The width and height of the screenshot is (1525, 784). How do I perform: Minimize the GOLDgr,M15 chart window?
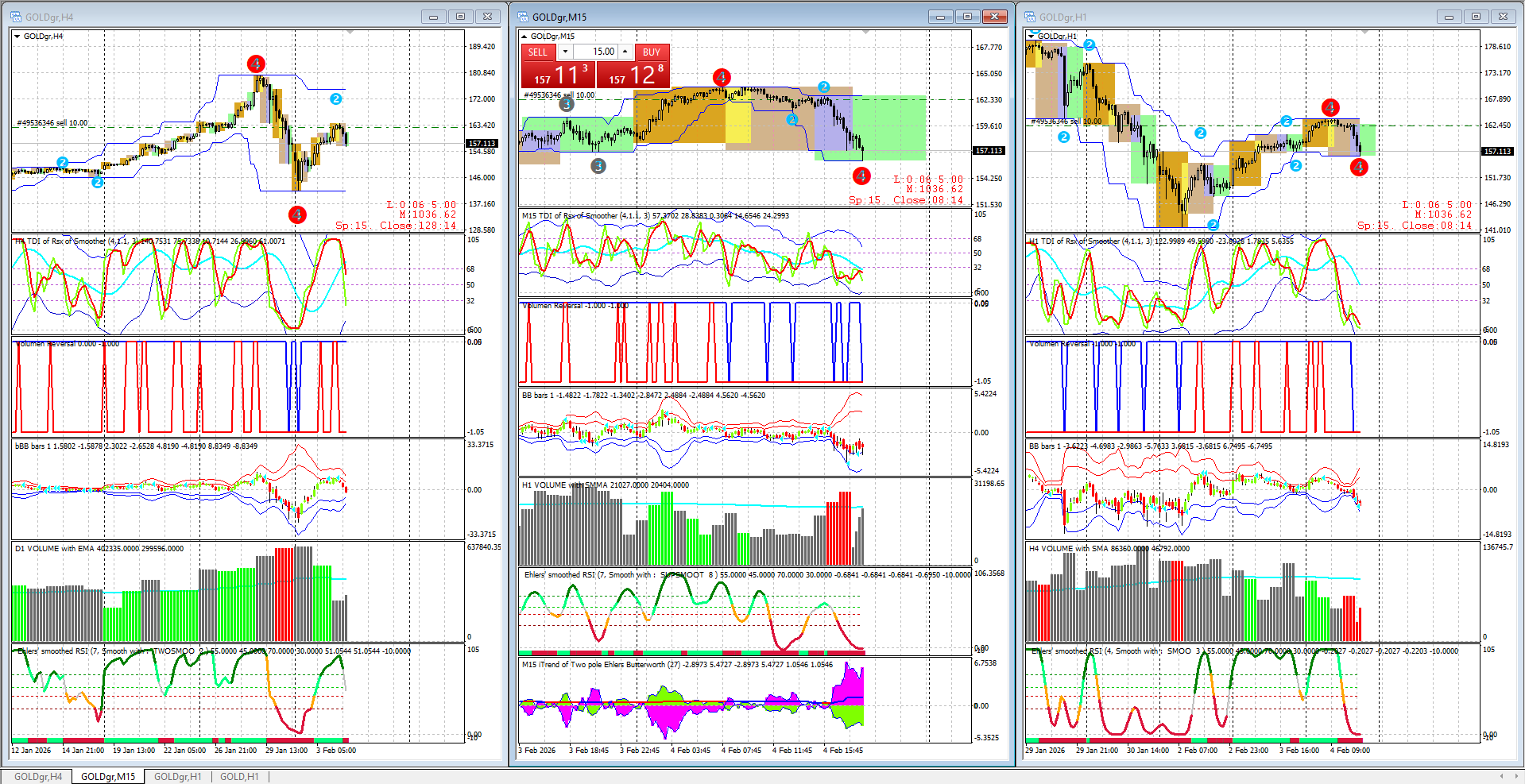point(940,17)
